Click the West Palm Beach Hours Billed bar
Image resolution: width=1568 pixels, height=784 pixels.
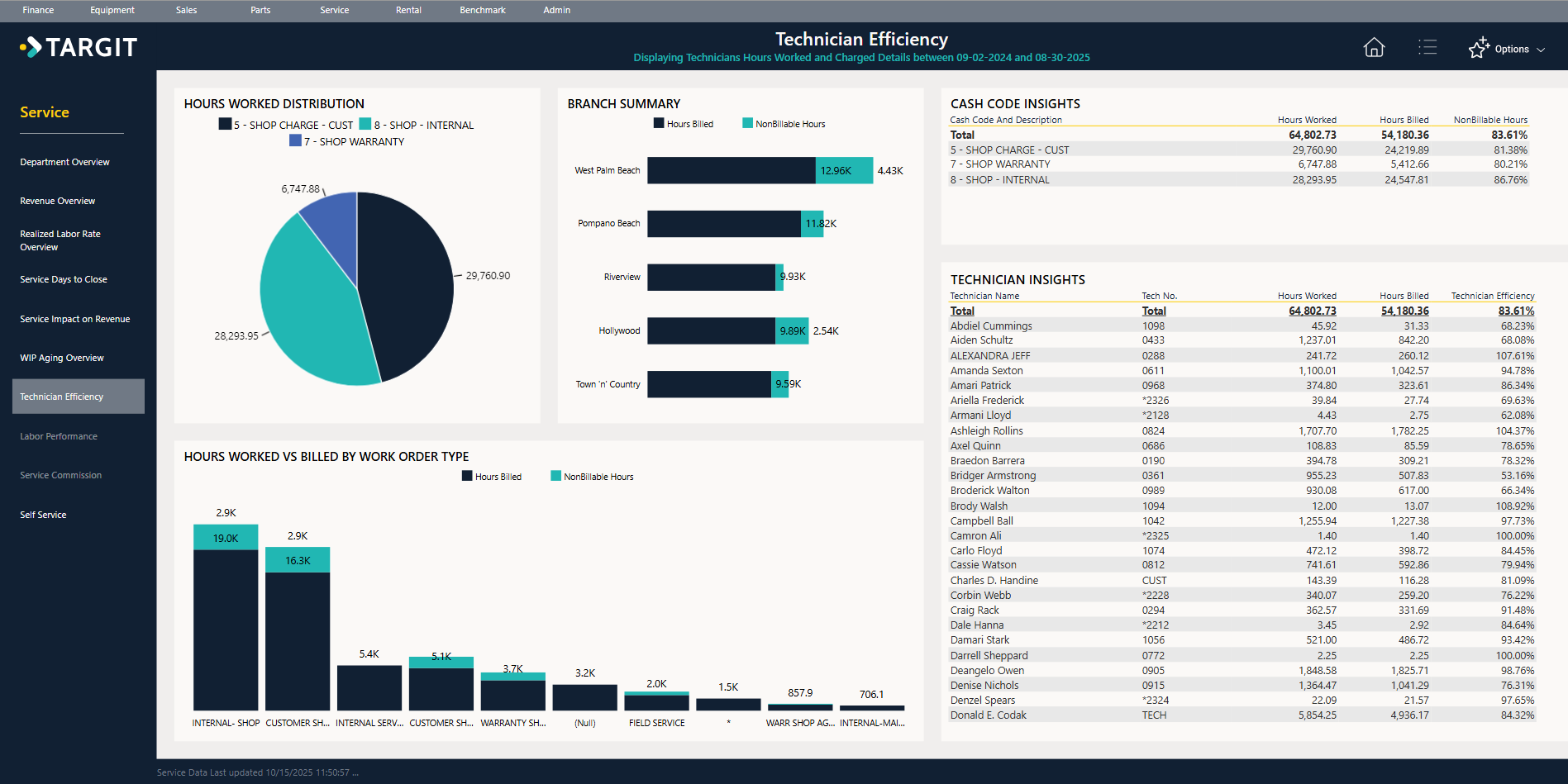tap(731, 170)
